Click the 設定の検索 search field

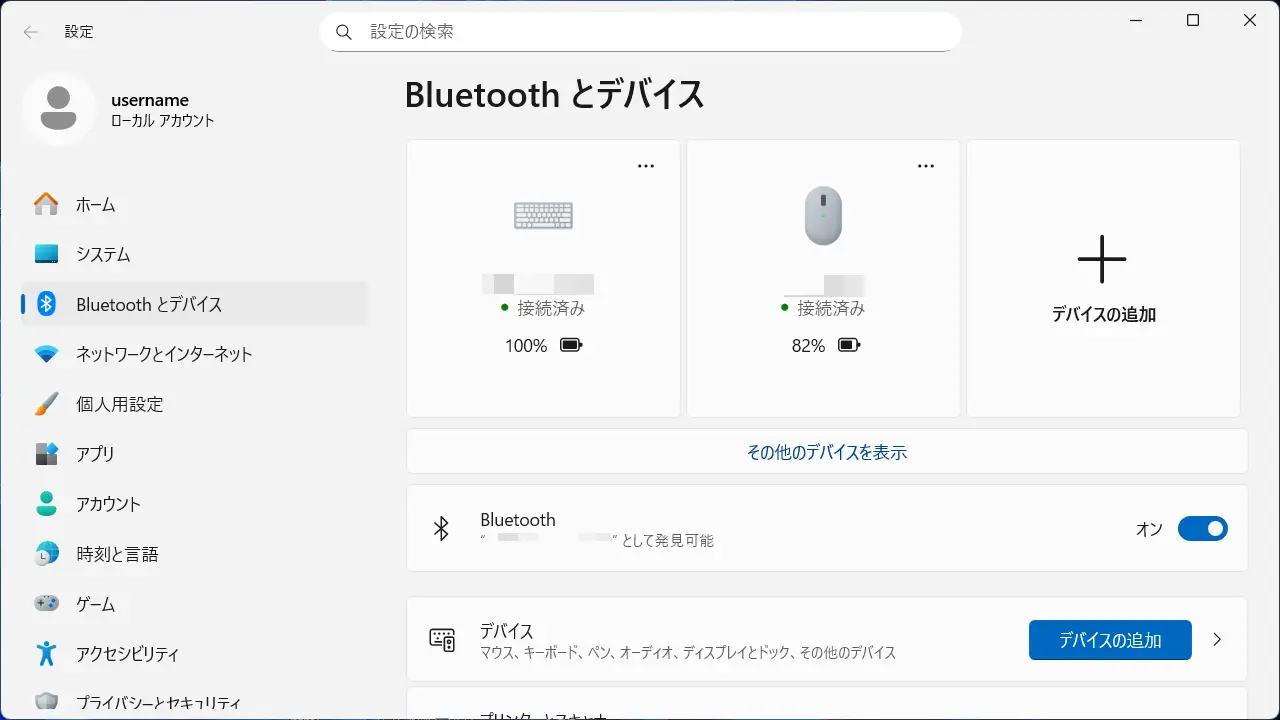640,32
